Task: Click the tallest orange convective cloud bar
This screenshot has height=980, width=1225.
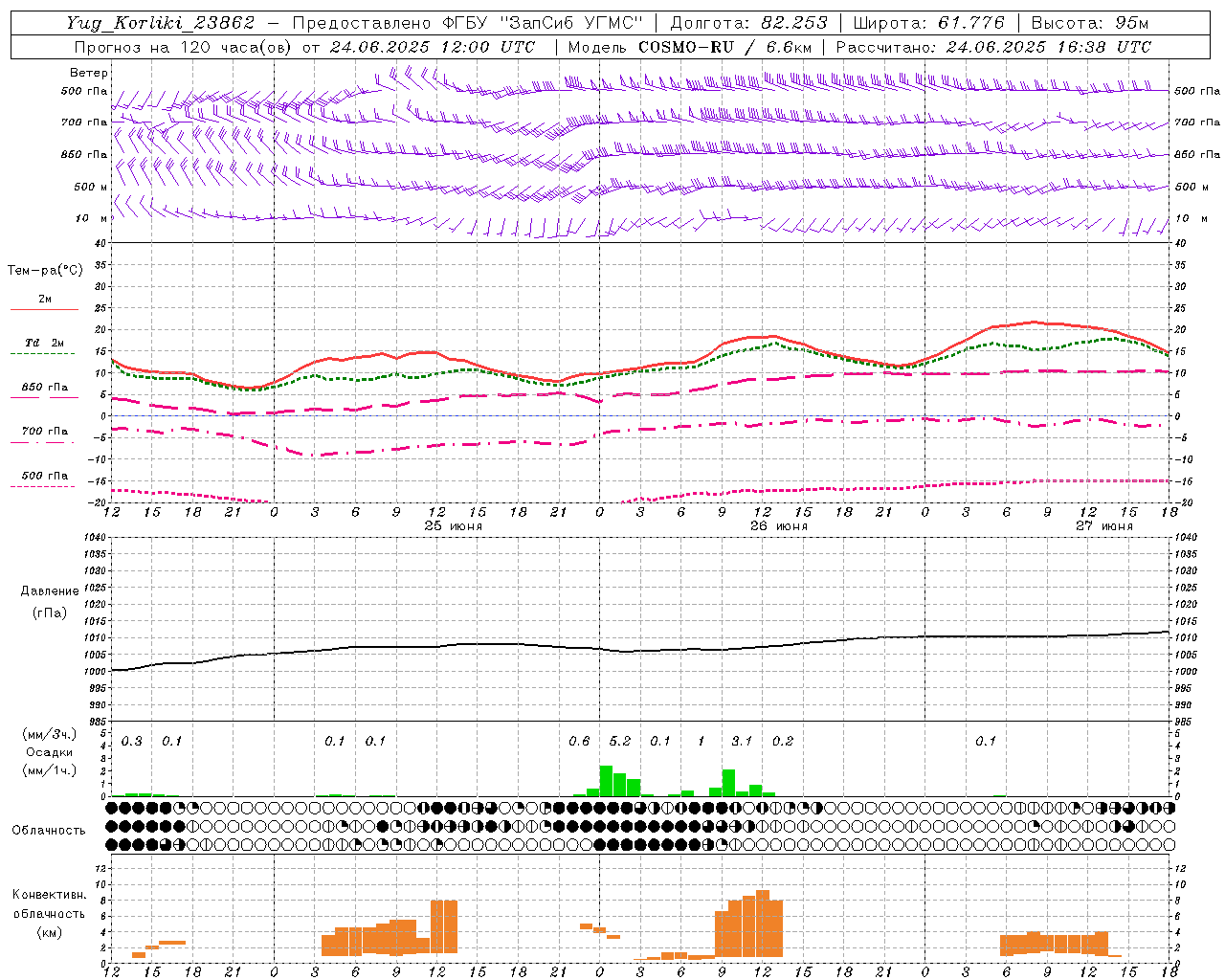Action: click(x=763, y=924)
